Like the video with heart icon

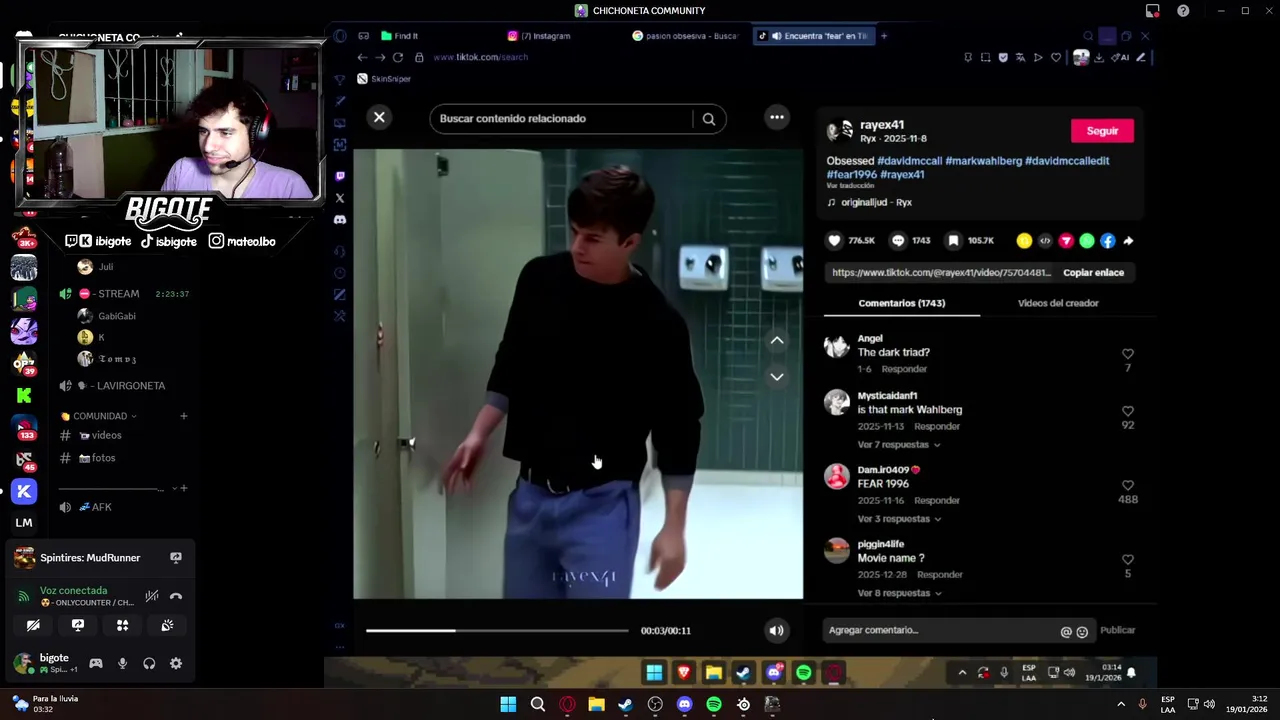[x=834, y=241]
